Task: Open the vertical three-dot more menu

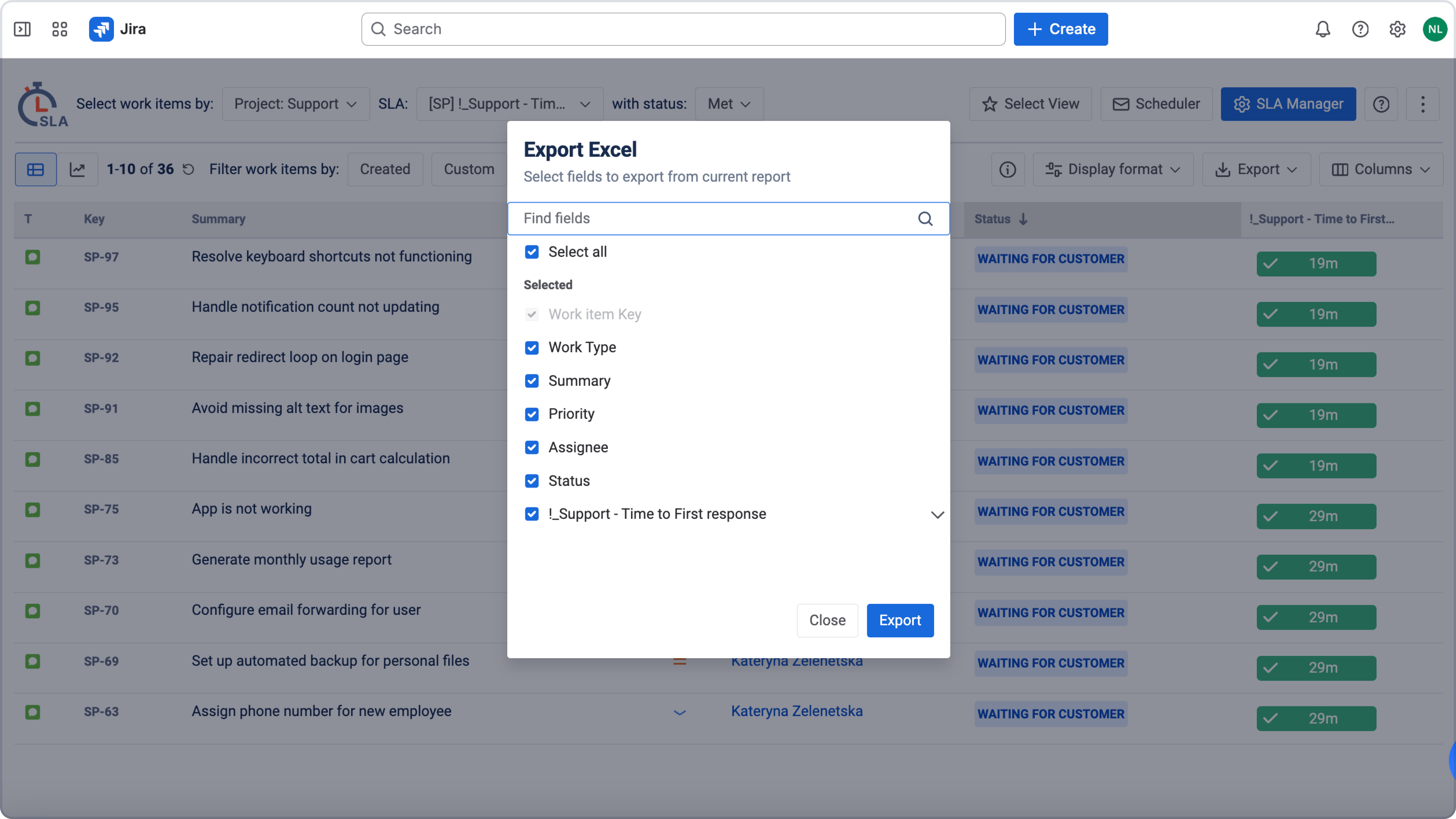Action: click(1423, 104)
